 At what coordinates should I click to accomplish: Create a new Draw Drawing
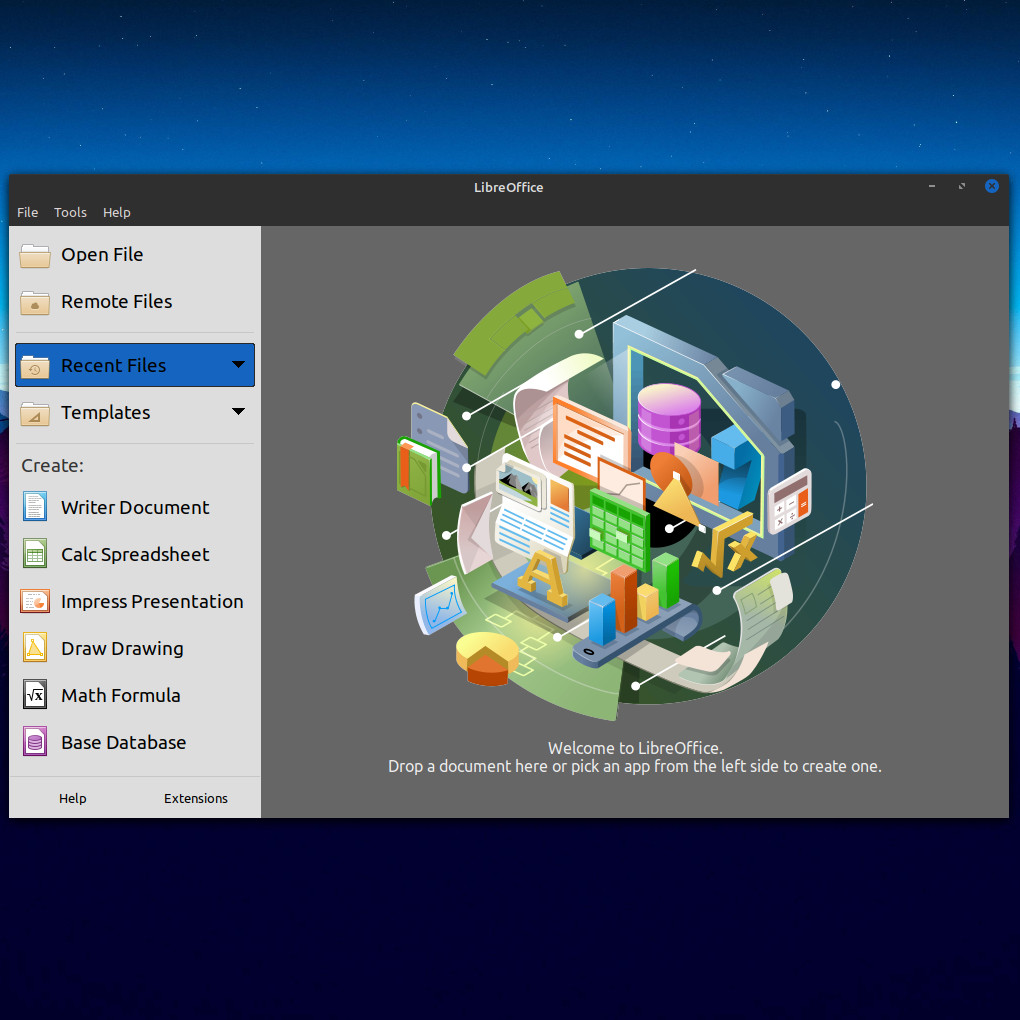tap(121, 648)
